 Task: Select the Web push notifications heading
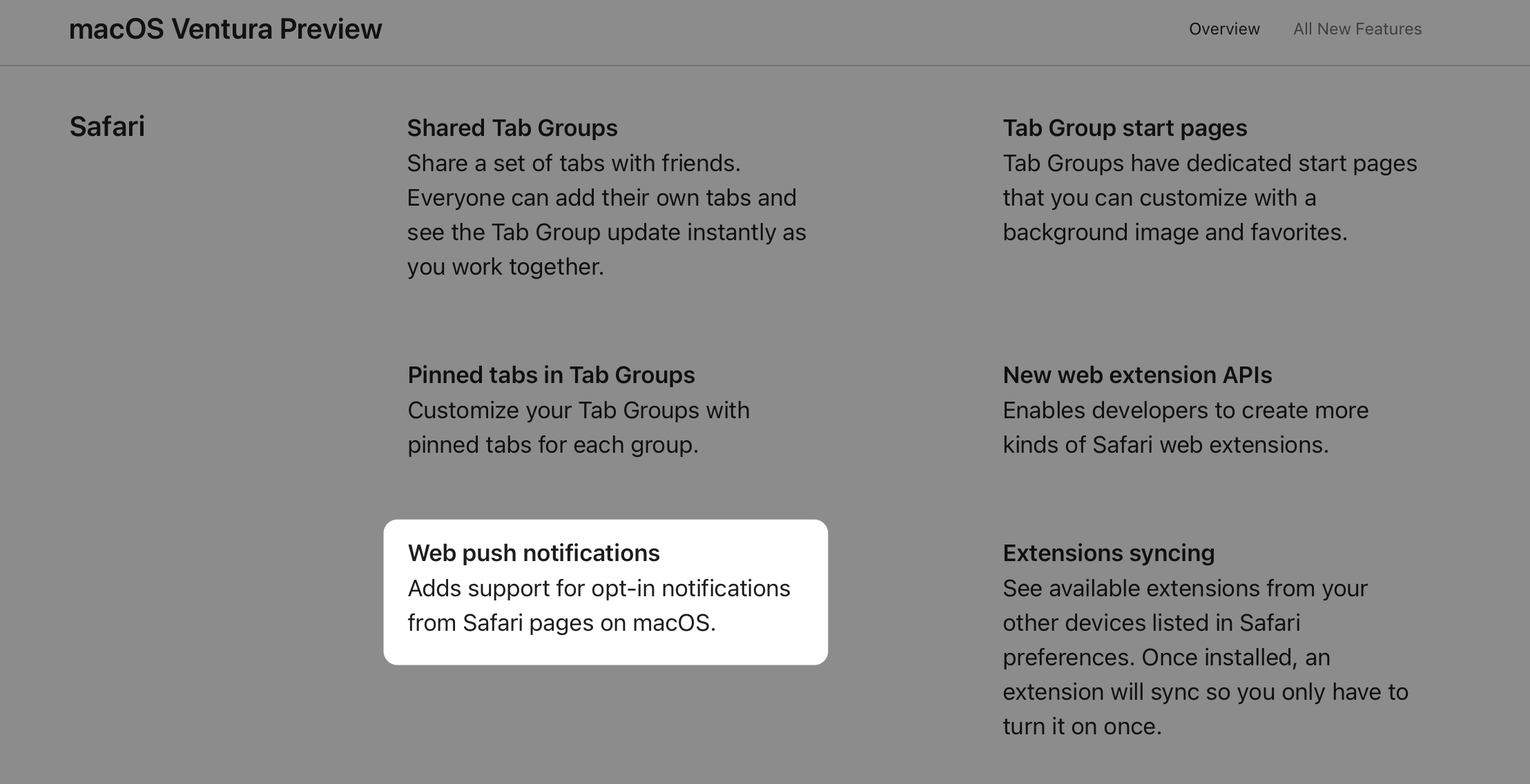(x=534, y=553)
